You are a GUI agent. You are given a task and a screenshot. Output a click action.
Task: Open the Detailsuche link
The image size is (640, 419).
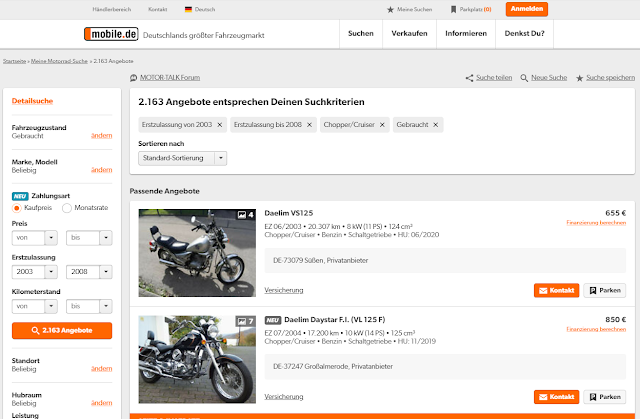tap(32, 101)
